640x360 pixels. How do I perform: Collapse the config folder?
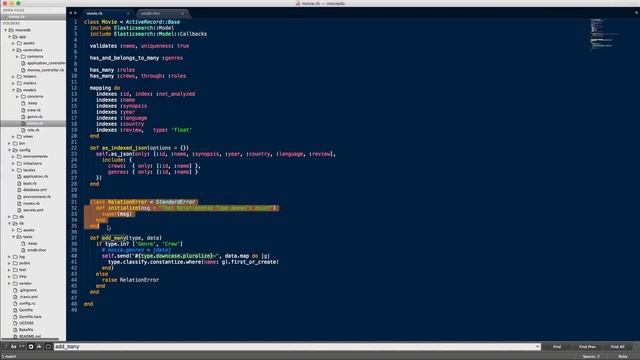click(x=9, y=150)
